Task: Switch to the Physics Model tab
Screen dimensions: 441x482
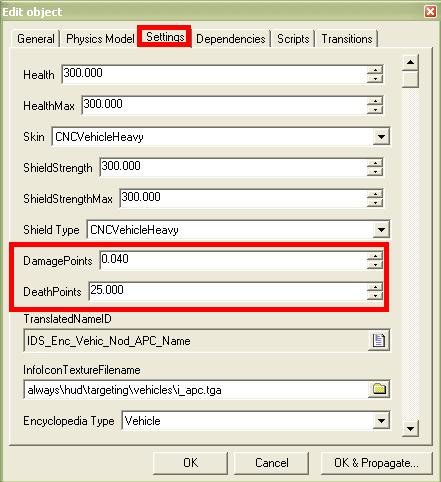Action: (x=100, y=39)
